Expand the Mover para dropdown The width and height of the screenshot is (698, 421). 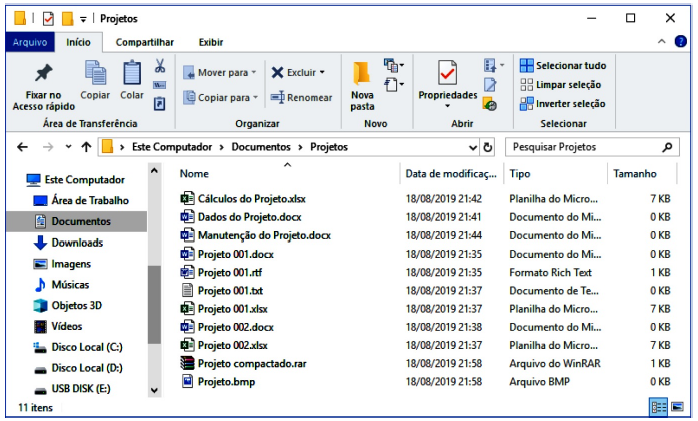point(253,73)
